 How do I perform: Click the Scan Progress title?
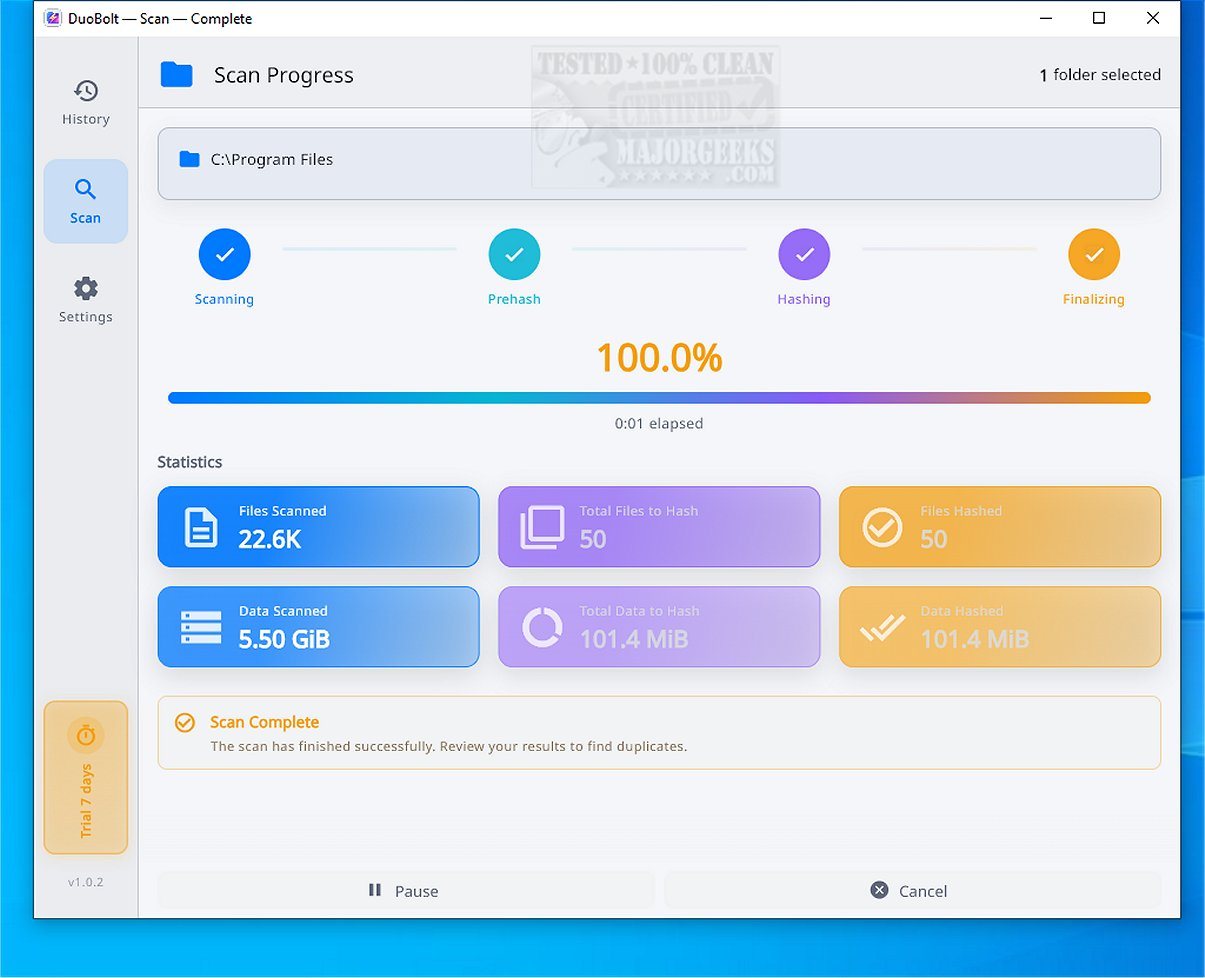[x=284, y=75]
